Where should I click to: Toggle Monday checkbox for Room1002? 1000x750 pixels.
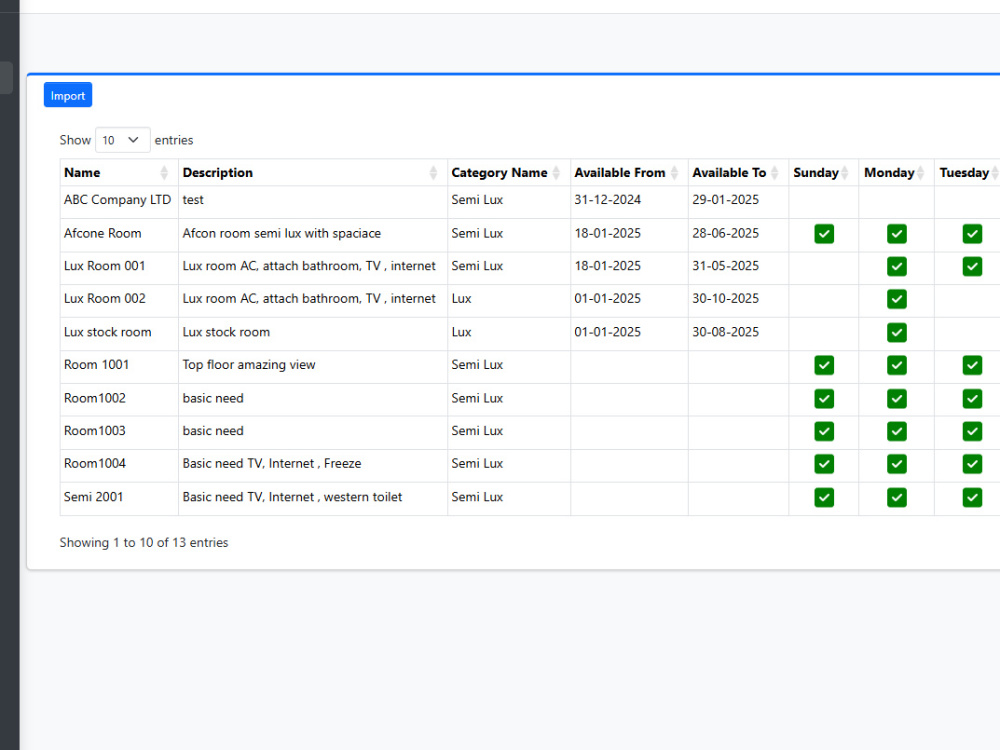pyautogui.click(x=897, y=399)
